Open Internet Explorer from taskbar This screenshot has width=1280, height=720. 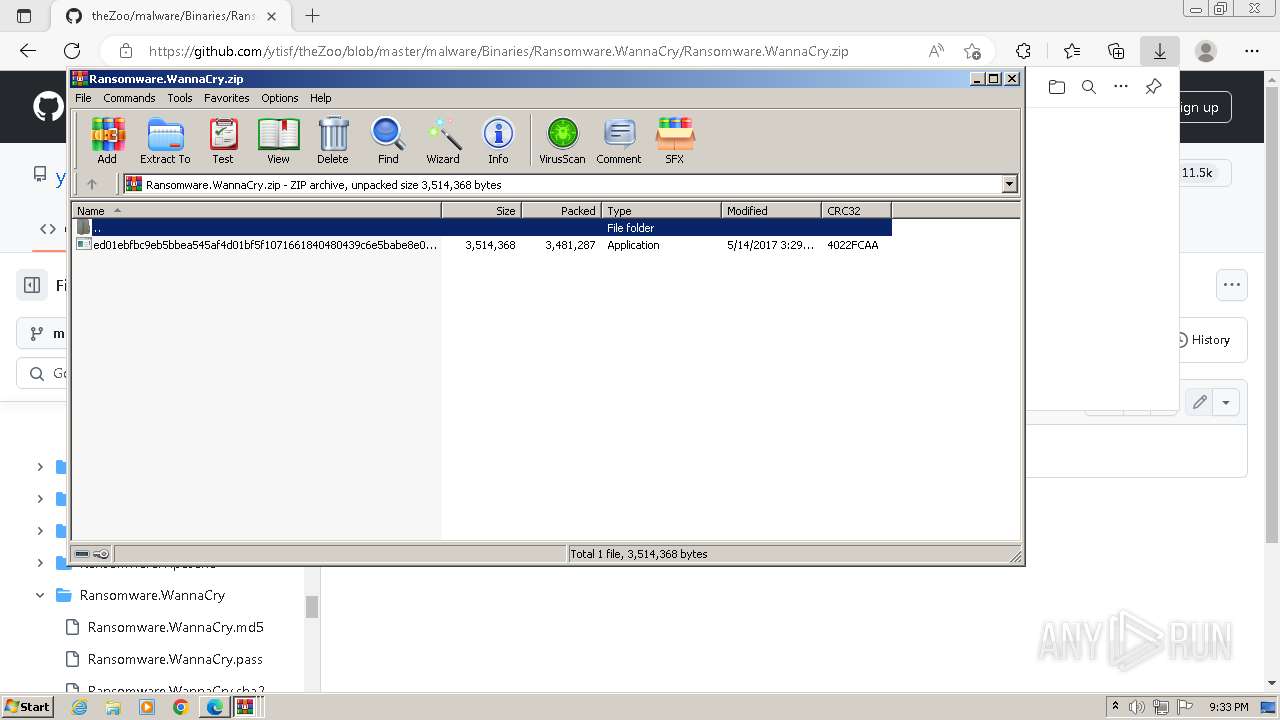tap(79, 707)
